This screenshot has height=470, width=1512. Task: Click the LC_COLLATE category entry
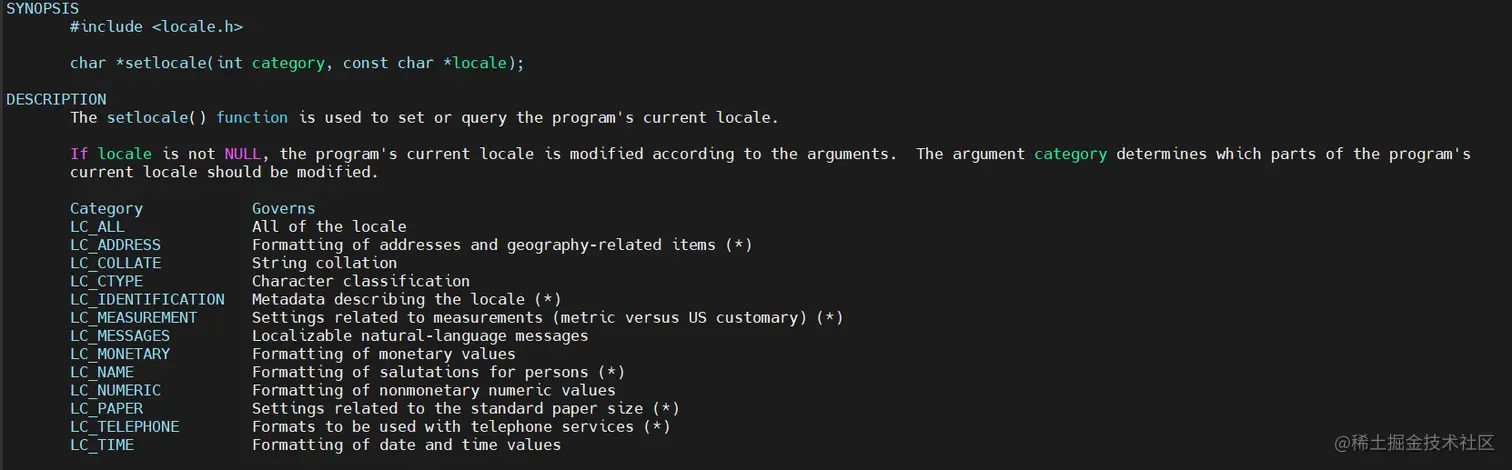pos(115,263)
